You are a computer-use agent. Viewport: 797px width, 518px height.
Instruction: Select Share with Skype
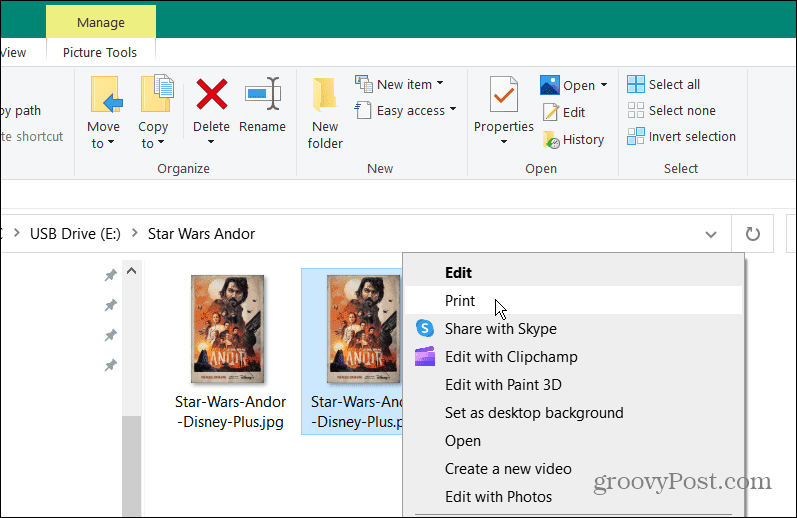tap(574, 328)
